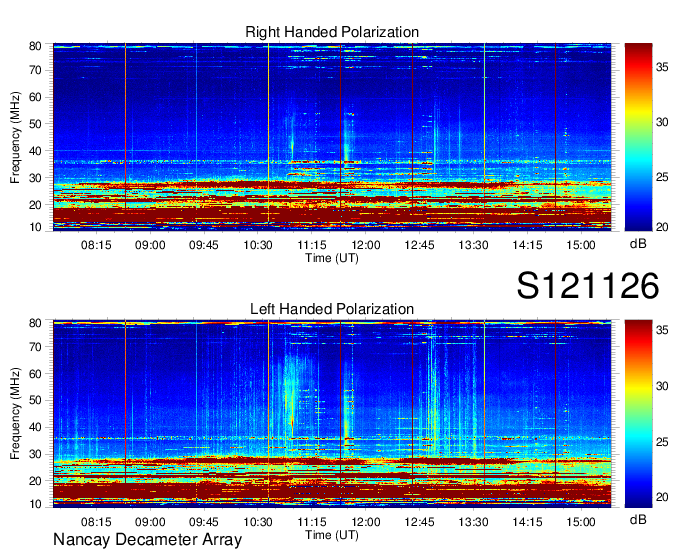
Task: Click "14:15" time tick under right-handed plot
Action: (527, 245)
